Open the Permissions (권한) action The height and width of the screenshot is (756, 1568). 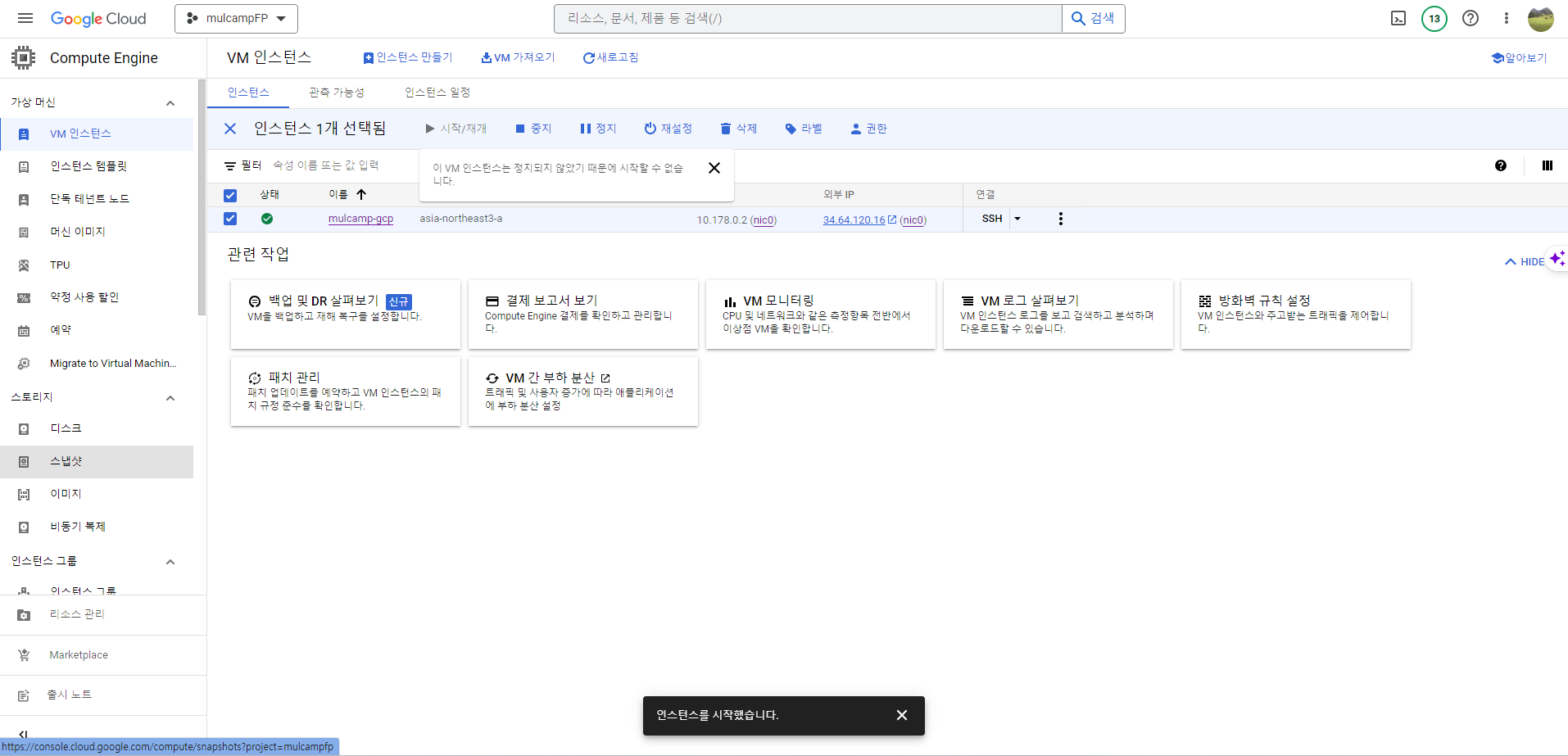coord(868,129)
